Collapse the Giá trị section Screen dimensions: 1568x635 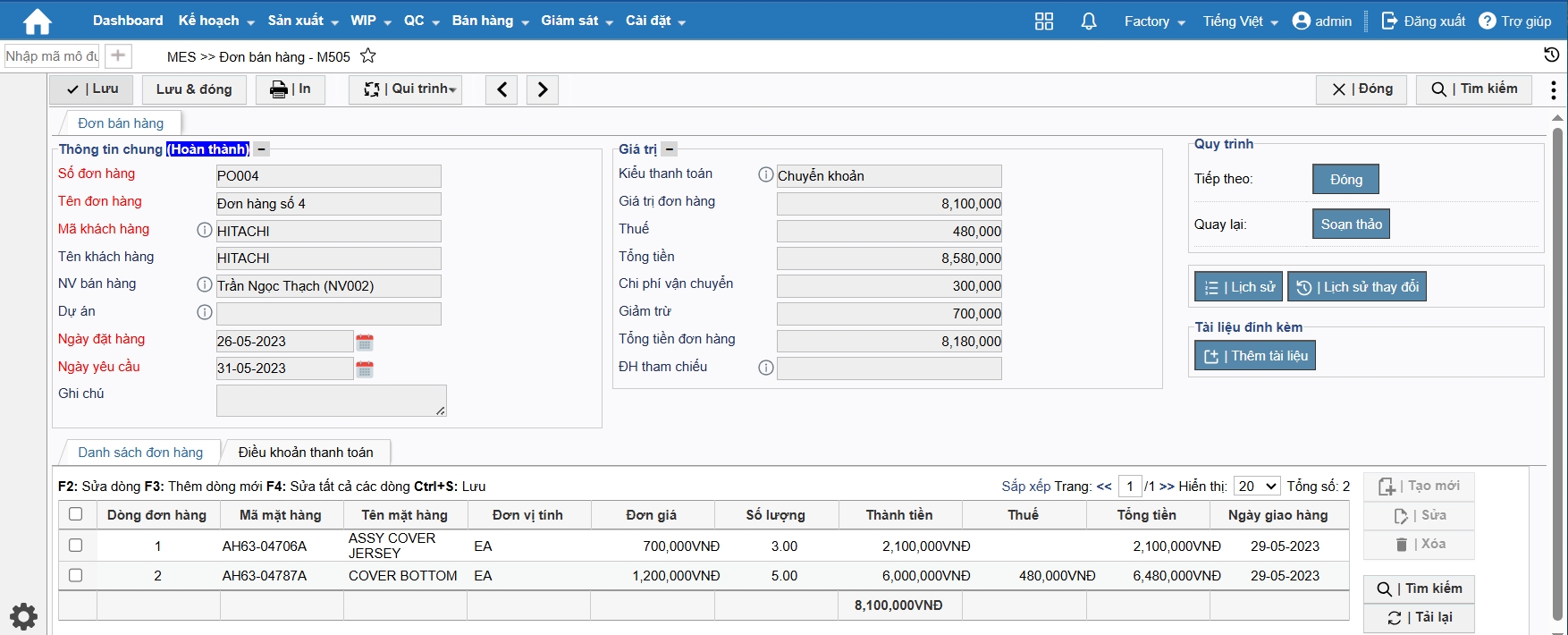point(670,149)
